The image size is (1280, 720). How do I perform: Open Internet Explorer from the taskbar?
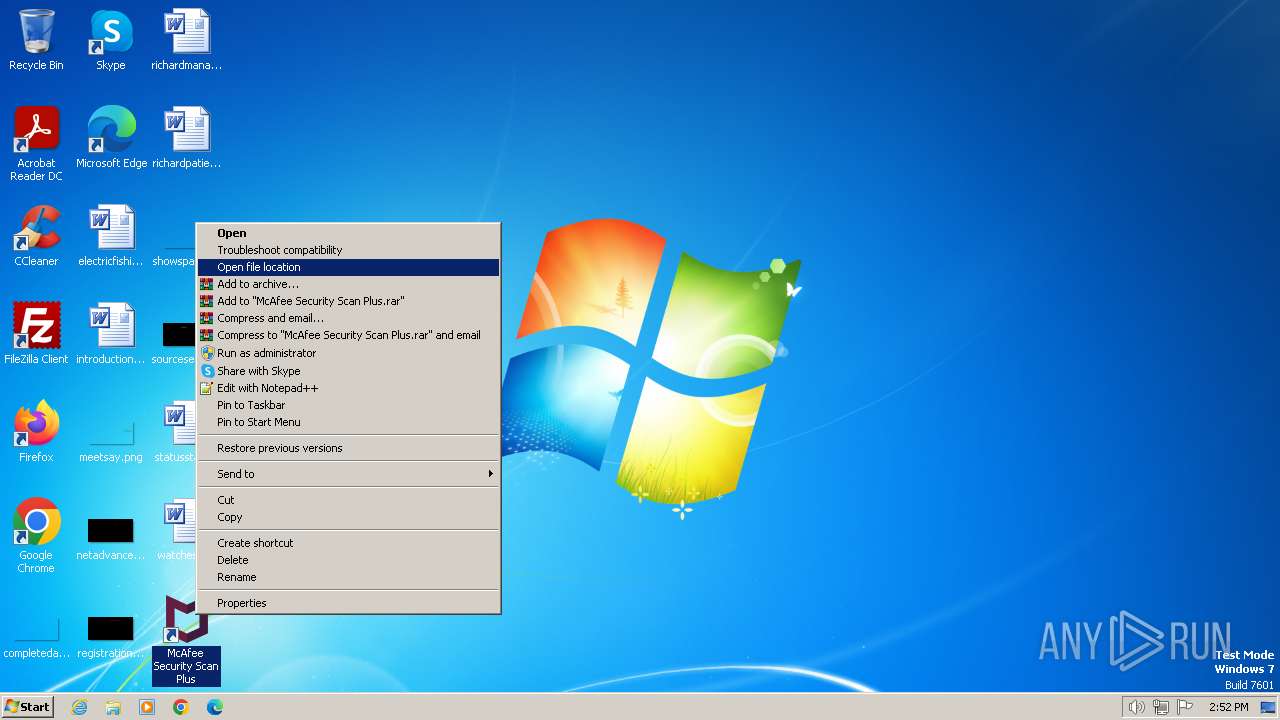(79, 707)
